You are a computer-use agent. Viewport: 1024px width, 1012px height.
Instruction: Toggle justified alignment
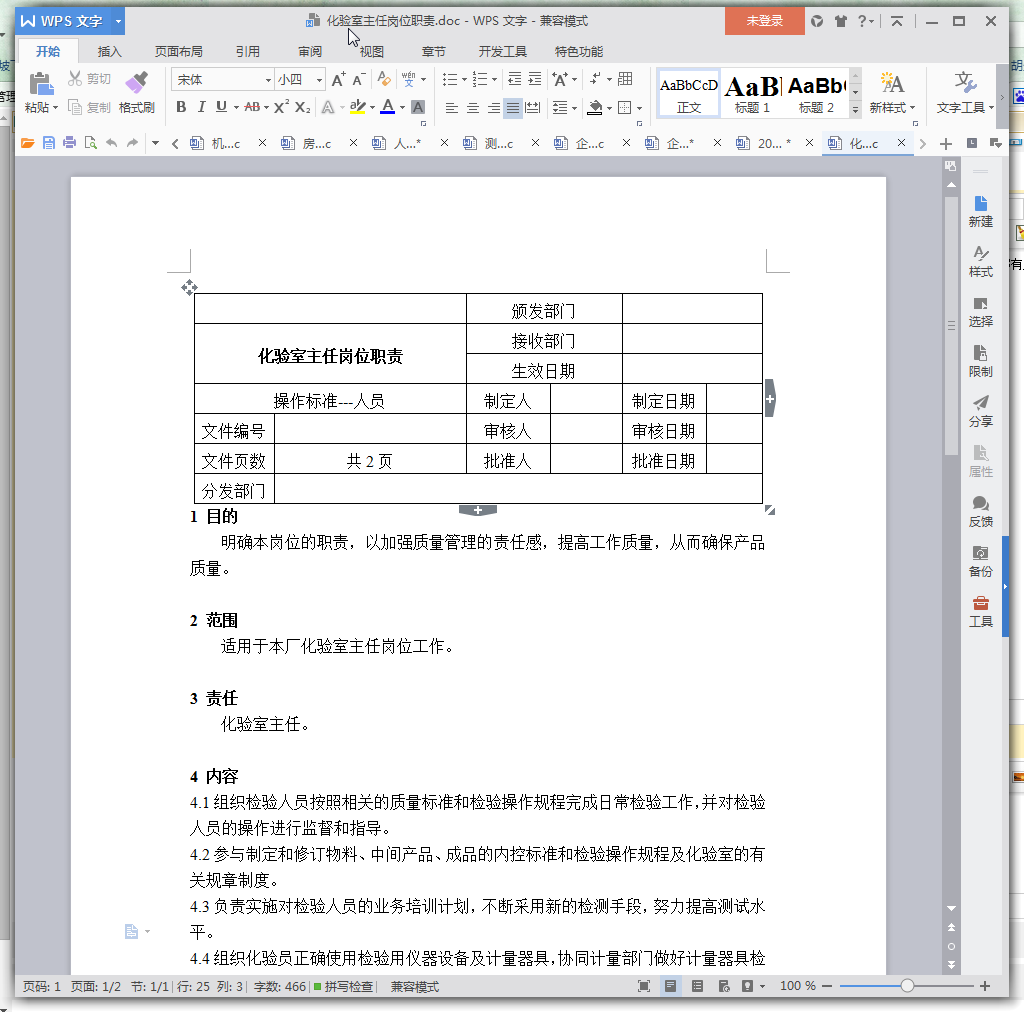click(513, 108)
